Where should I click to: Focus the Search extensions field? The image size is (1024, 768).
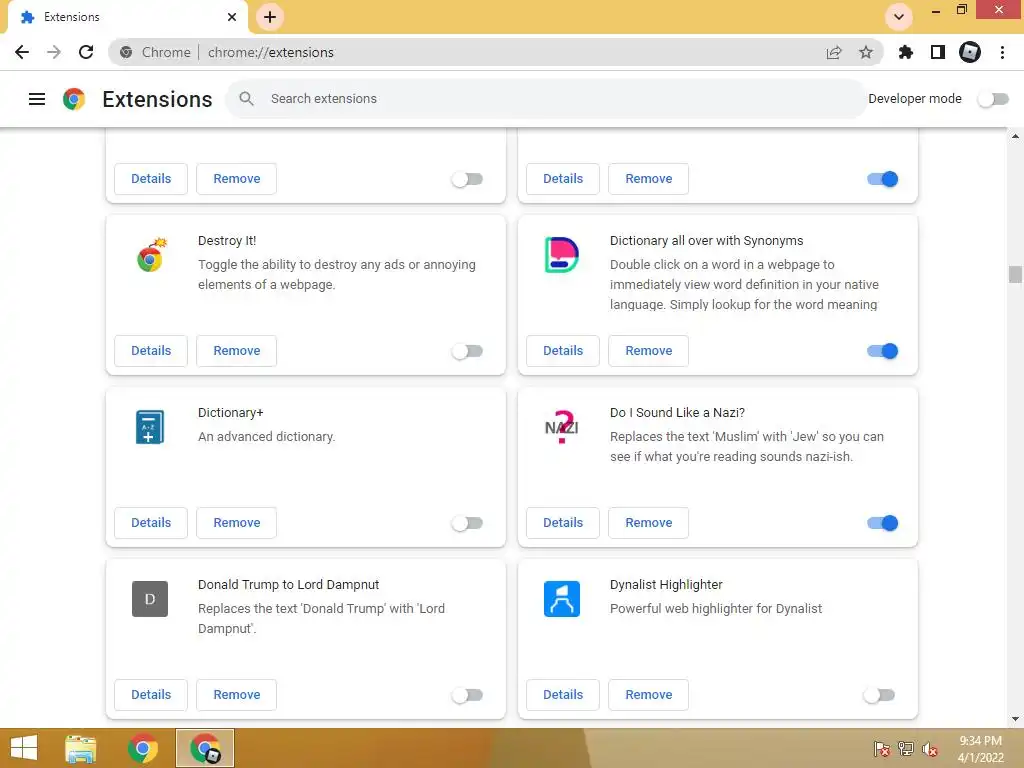[546, 99]
